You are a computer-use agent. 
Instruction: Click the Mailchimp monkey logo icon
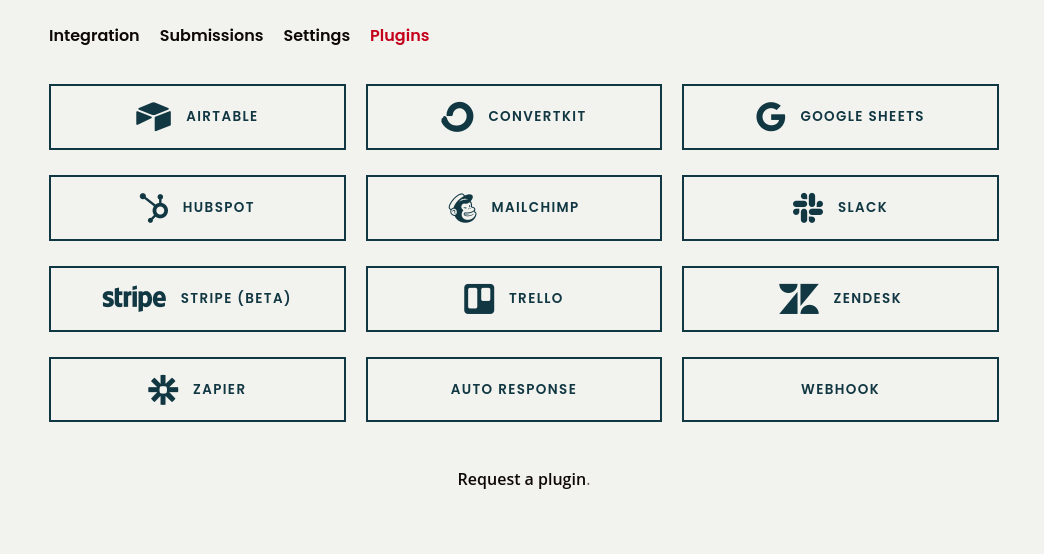[x=462, y=208]
